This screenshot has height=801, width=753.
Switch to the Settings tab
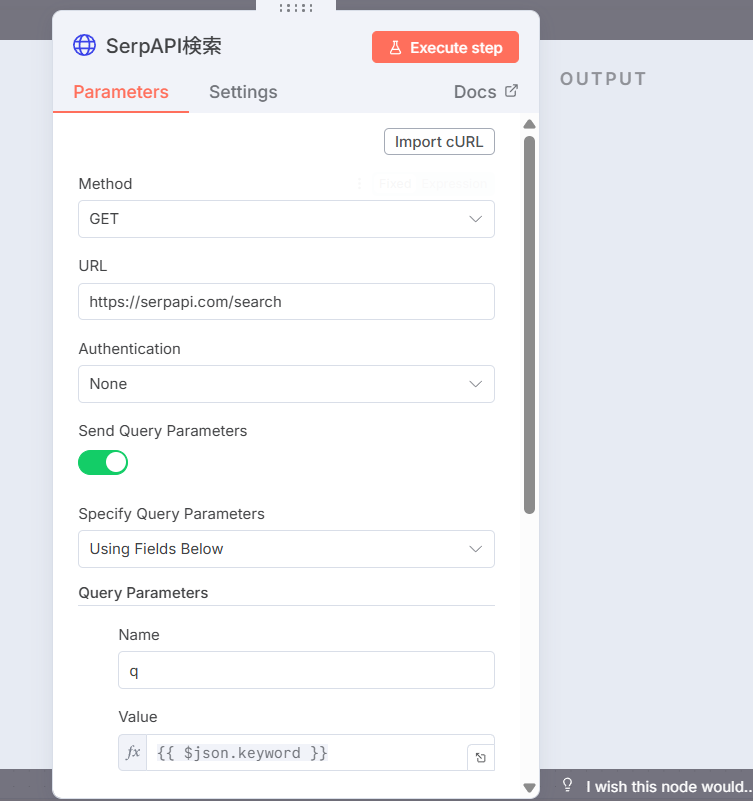[x=243, y=92]
